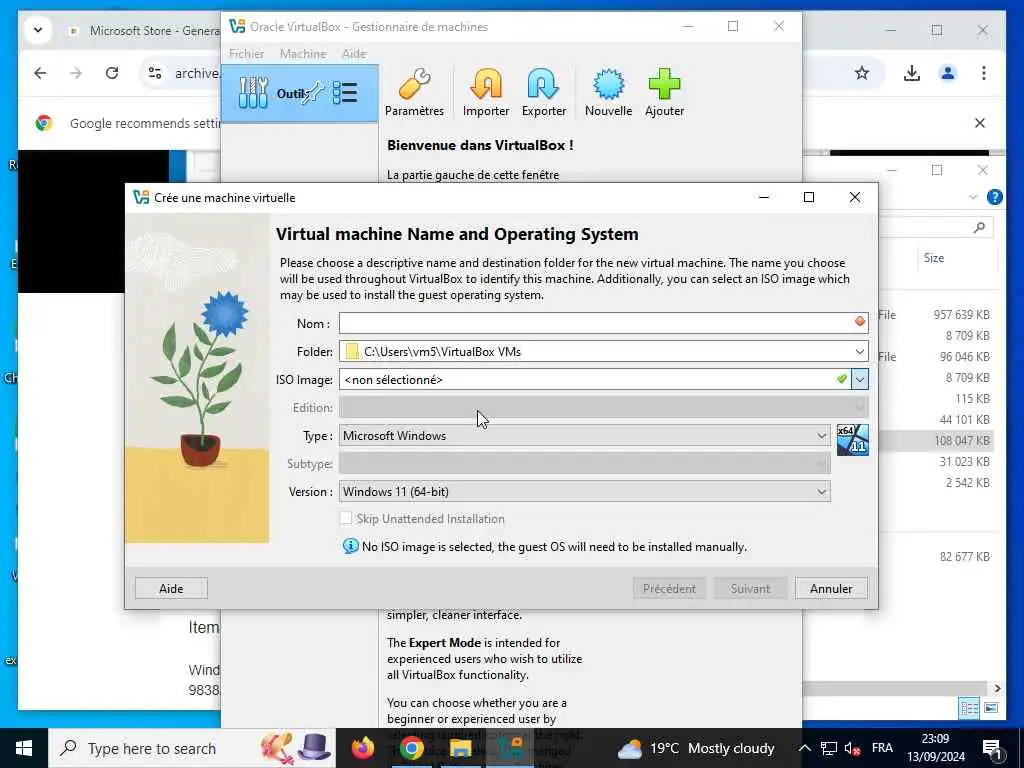Select the 957 639 KB file row
This screenshot has width=1024, height=768.
936,315
